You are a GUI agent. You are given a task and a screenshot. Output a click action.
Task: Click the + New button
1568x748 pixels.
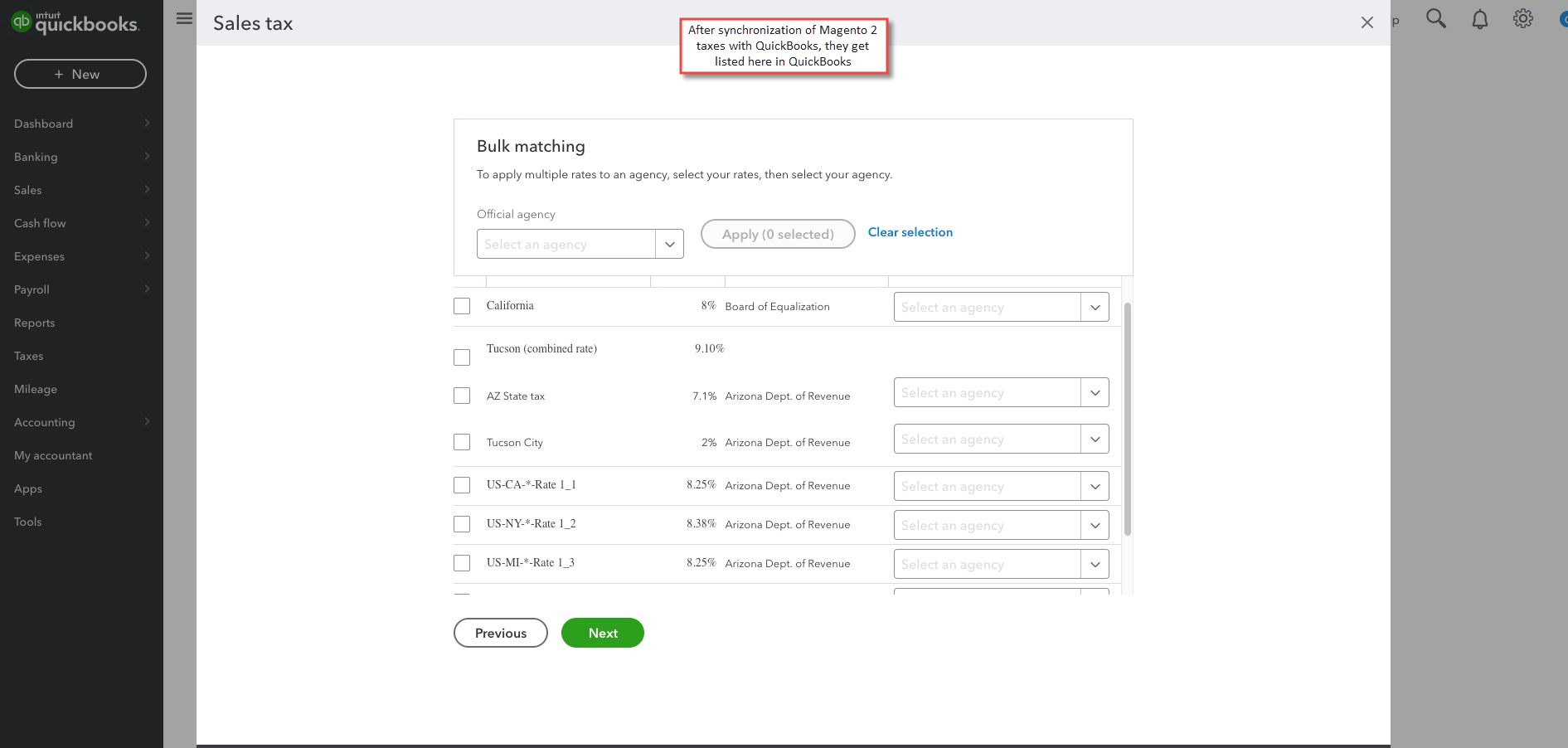(x=80, y=74)
